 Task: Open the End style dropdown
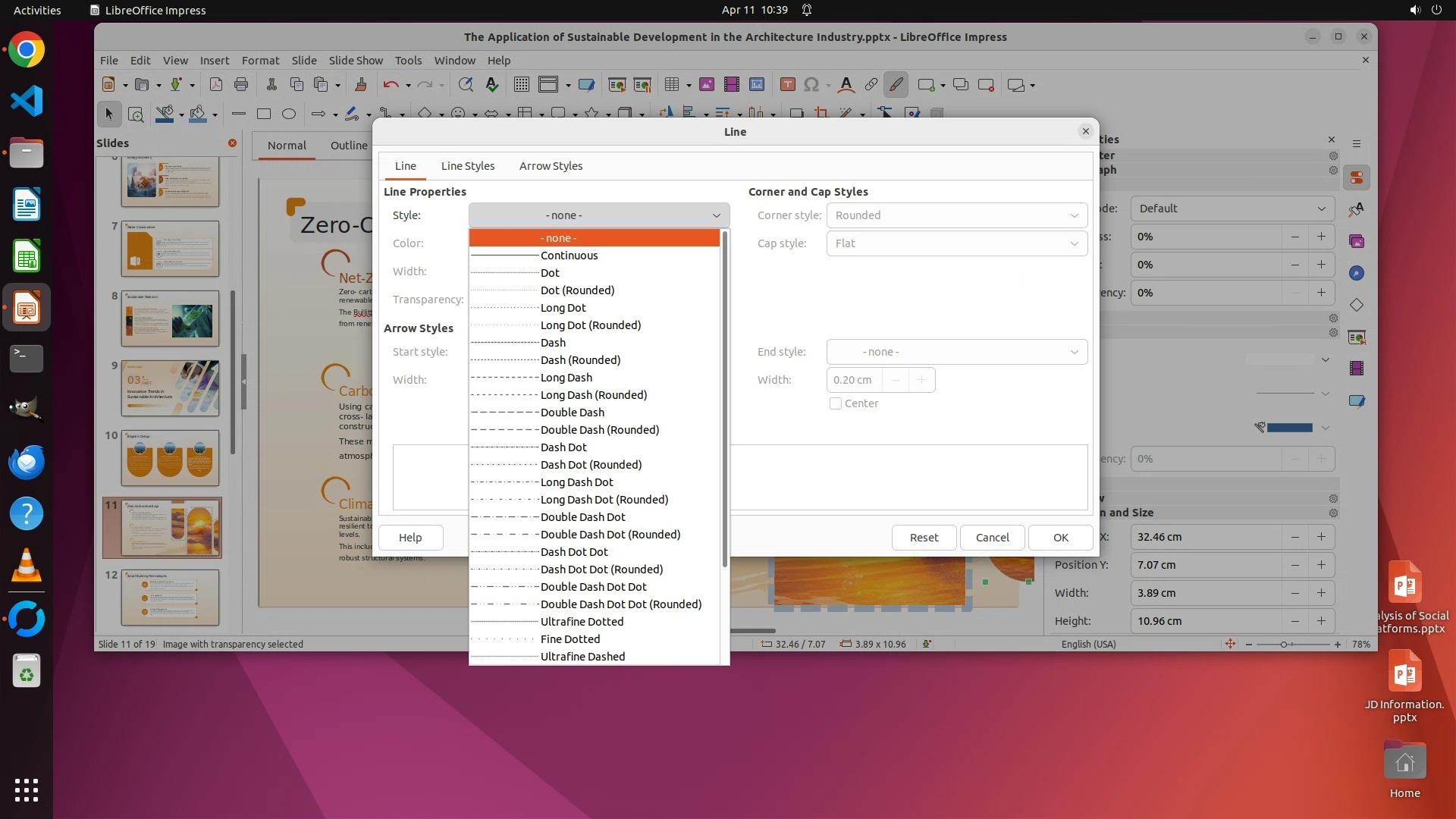click(956, 352)
